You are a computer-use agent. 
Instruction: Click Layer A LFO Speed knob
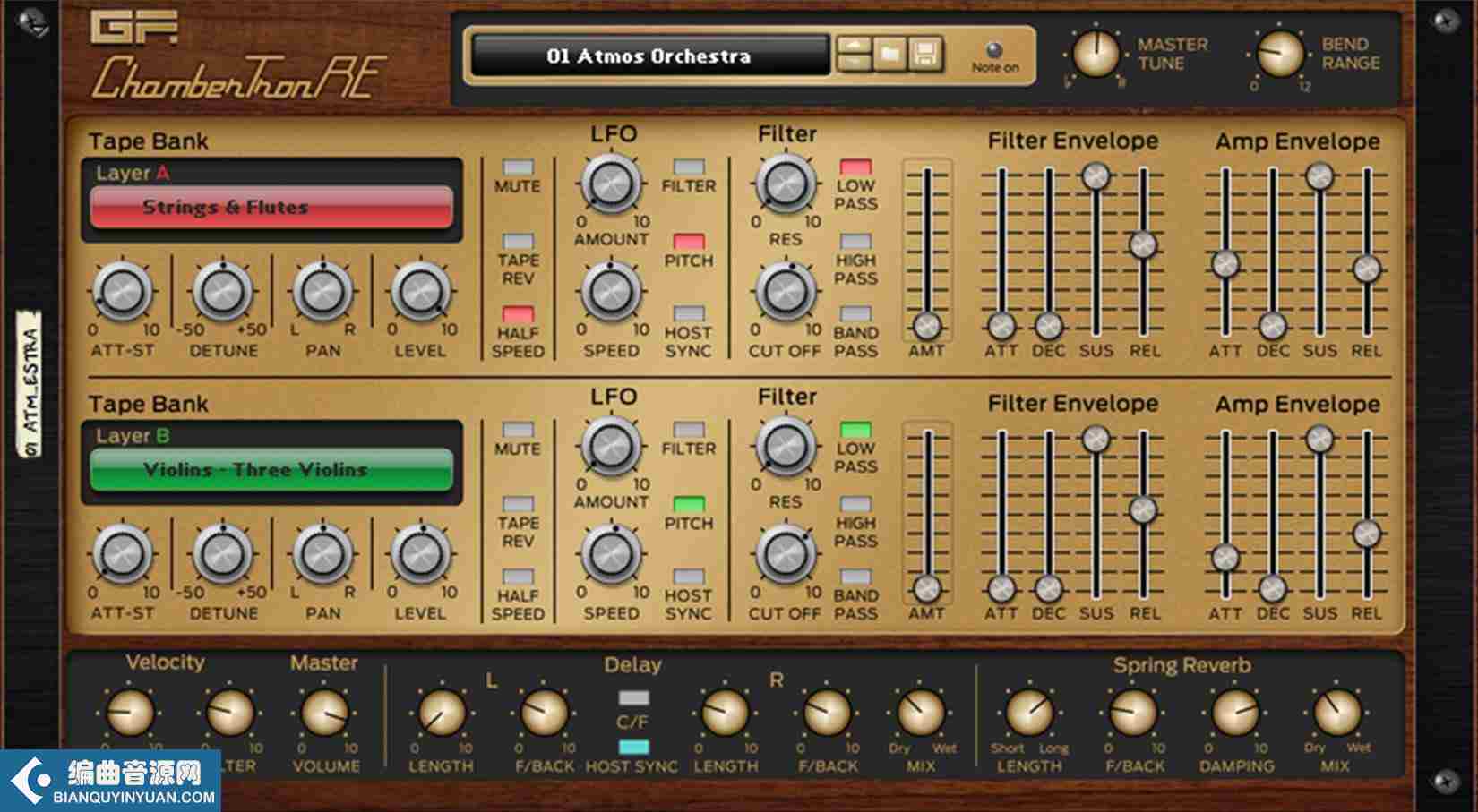pos(612,292)
